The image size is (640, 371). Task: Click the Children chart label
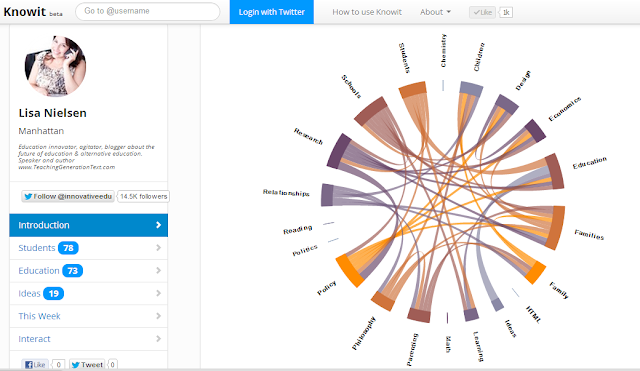(479, 57)
